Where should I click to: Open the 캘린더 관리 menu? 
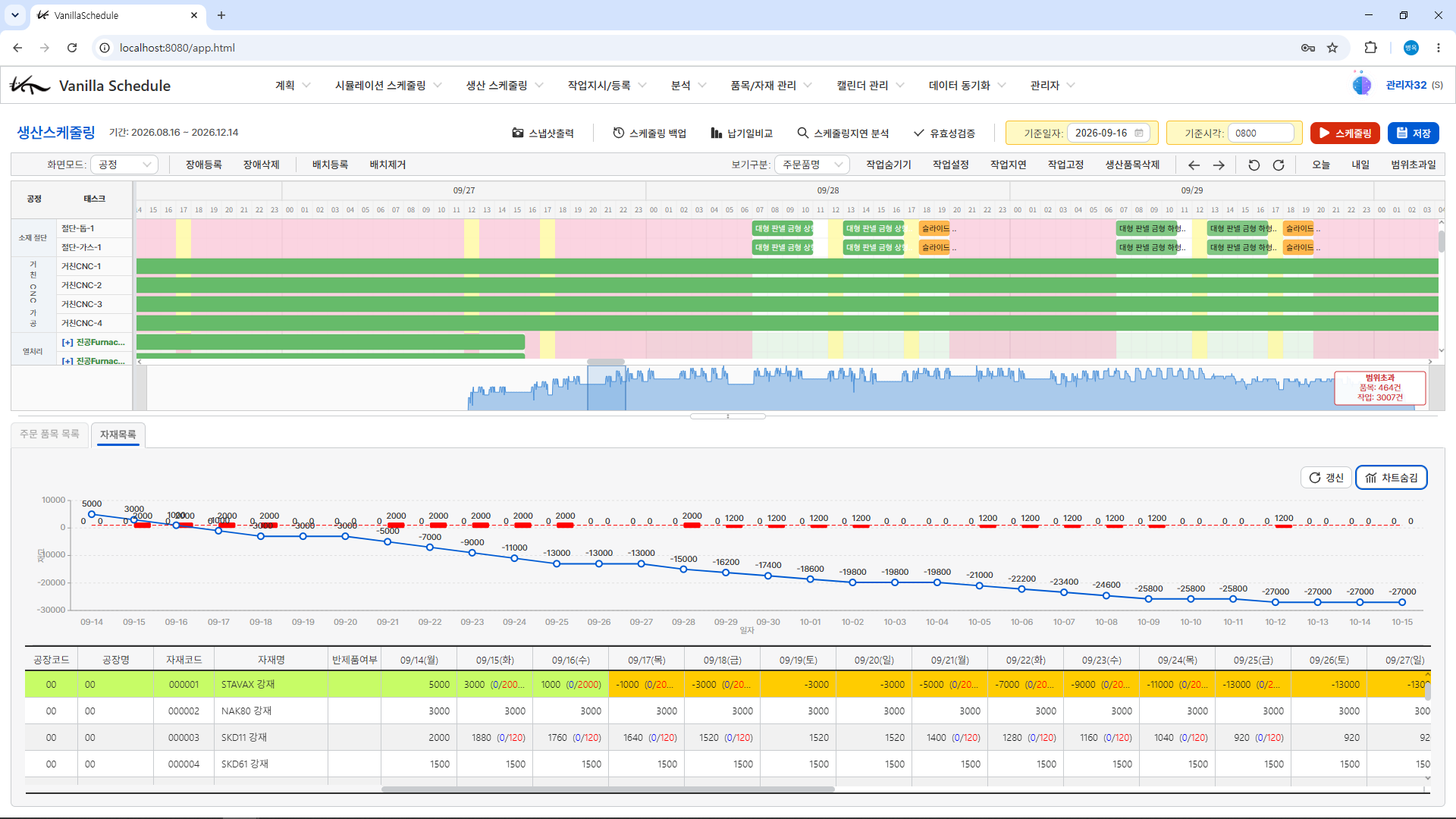click(871, 86)
